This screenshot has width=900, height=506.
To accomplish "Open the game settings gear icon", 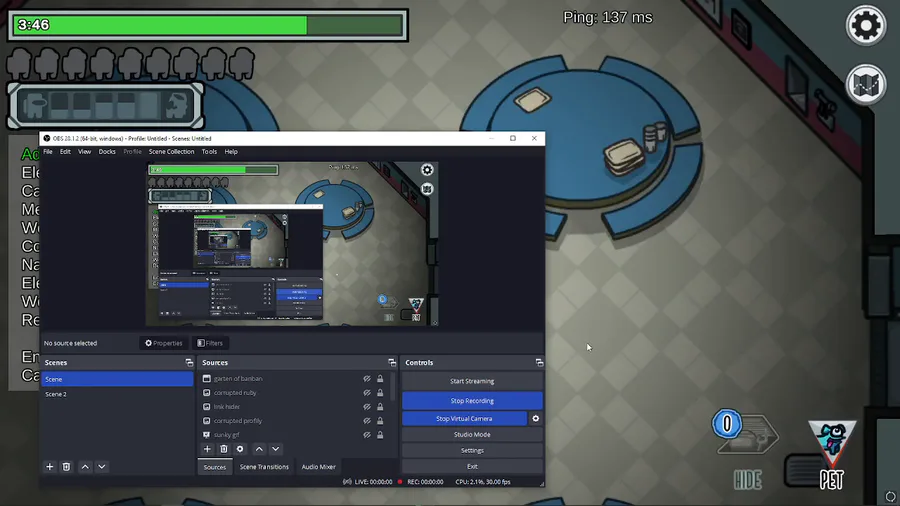I will click(866, 25).
